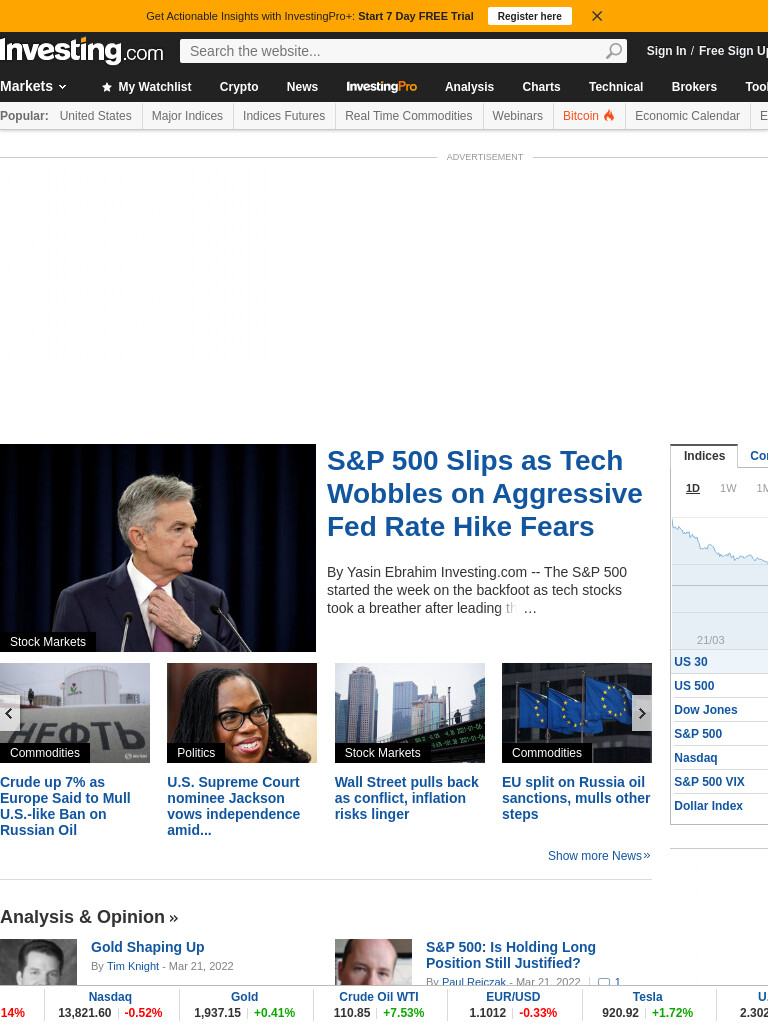Viewport: 768px width, 1024px height.
Task: Open the InvestingPro menu item
Action: coord(381,87)
